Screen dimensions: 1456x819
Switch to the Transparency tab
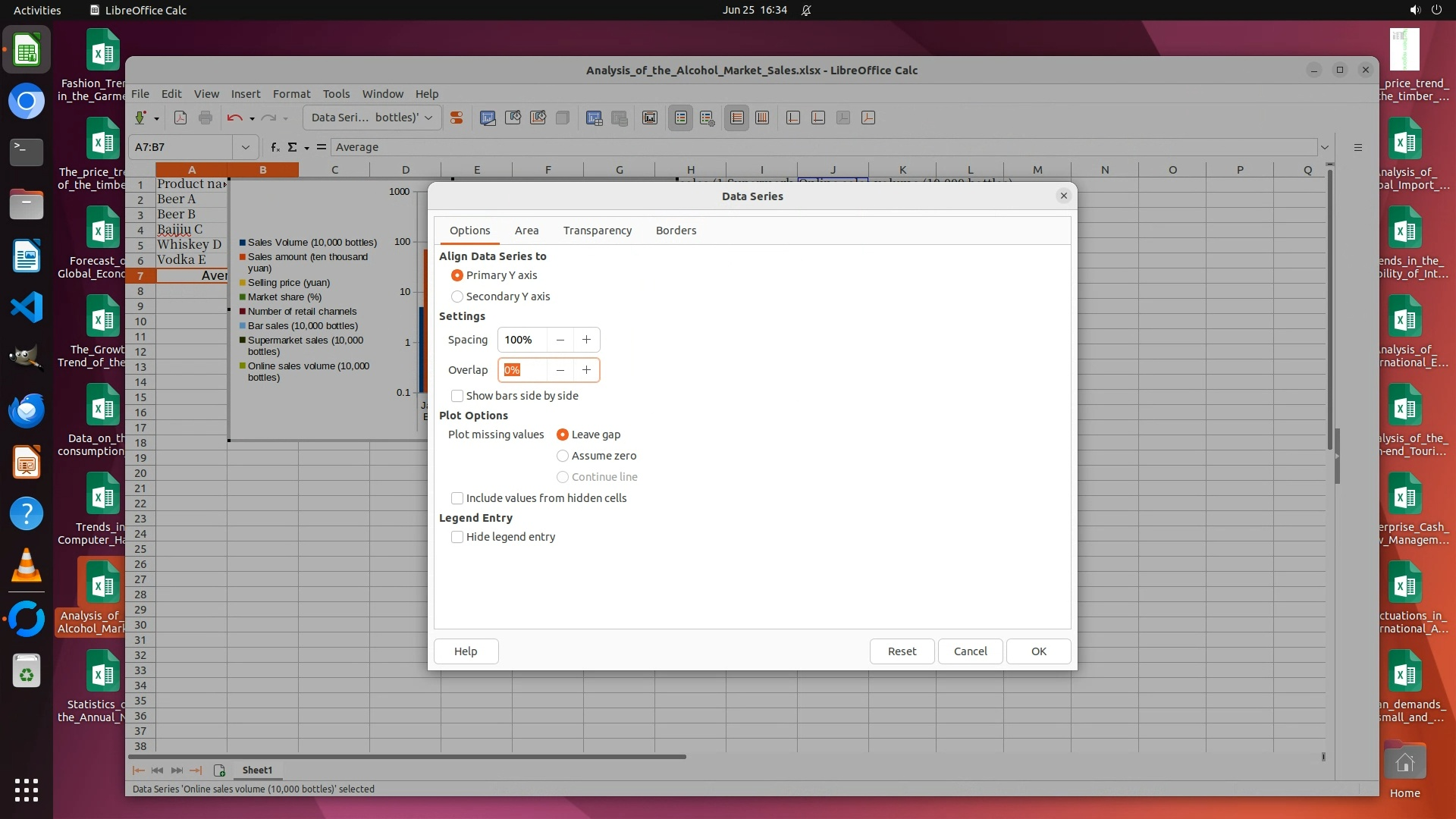coord(597,231)
